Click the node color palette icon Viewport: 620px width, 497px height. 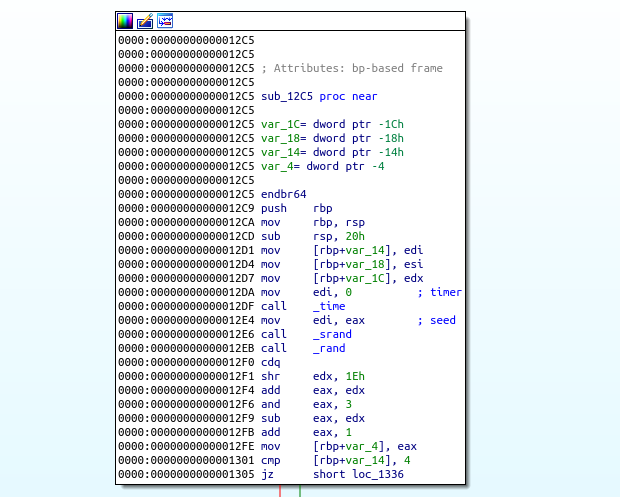coord(125,20)
